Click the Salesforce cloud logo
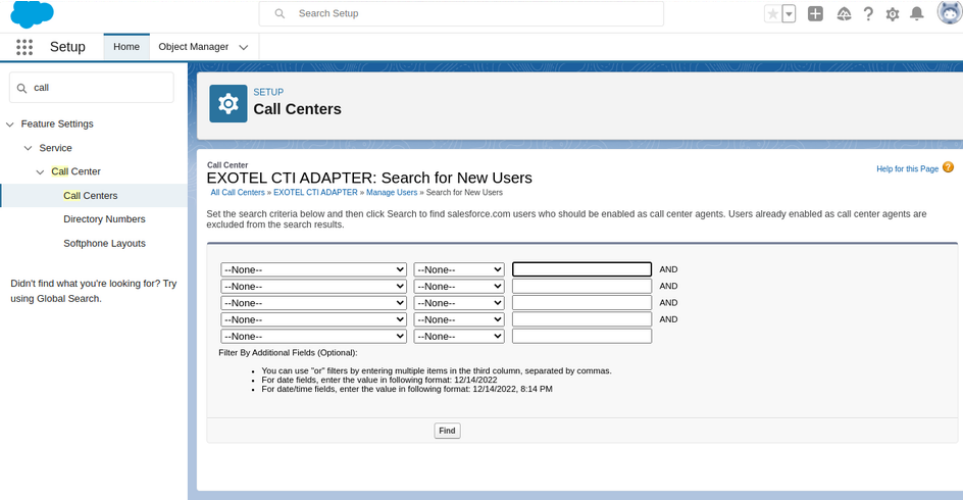 tap(32, 14)
